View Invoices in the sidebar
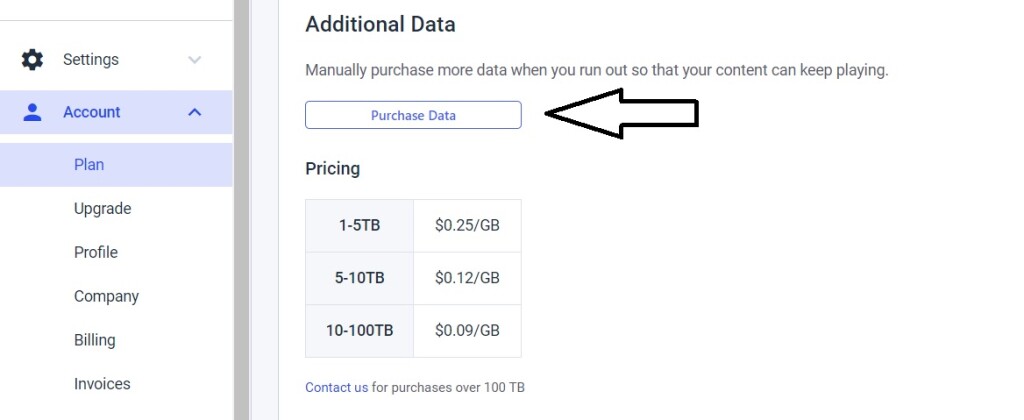Viewport: 1024px width, 420px height. (102, 384)
